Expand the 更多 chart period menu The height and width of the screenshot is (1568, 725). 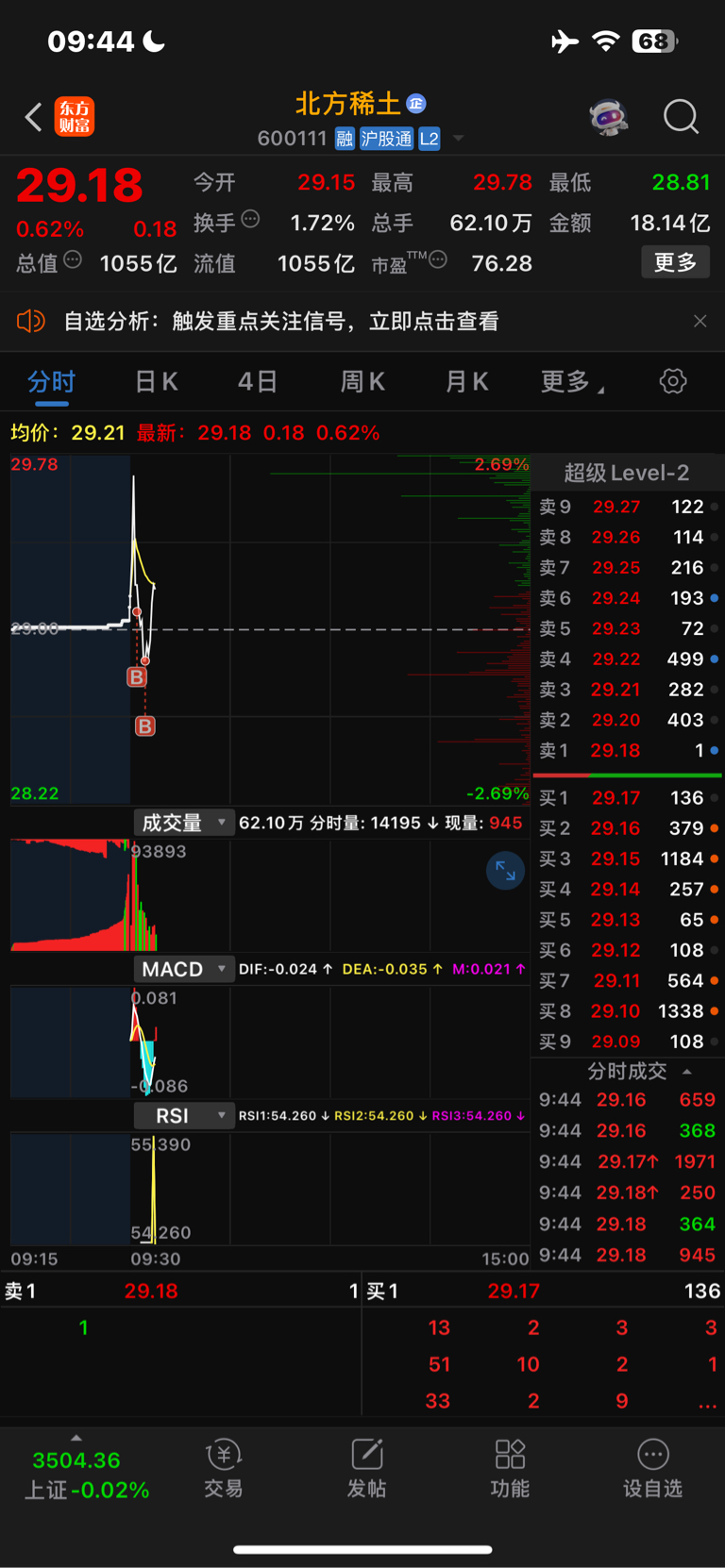coord(572,382)
